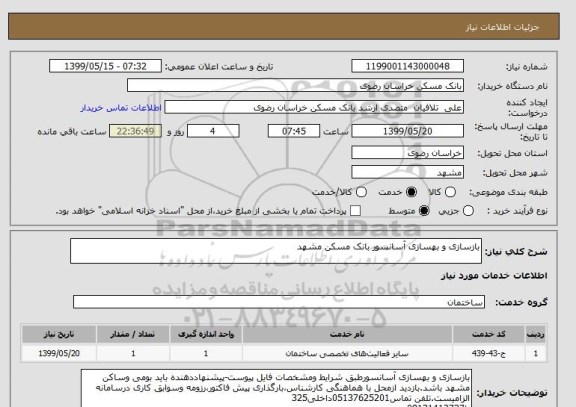576x407 pixels.
Task: Click the remaining days field showing 4
Action: click(213, 131)
